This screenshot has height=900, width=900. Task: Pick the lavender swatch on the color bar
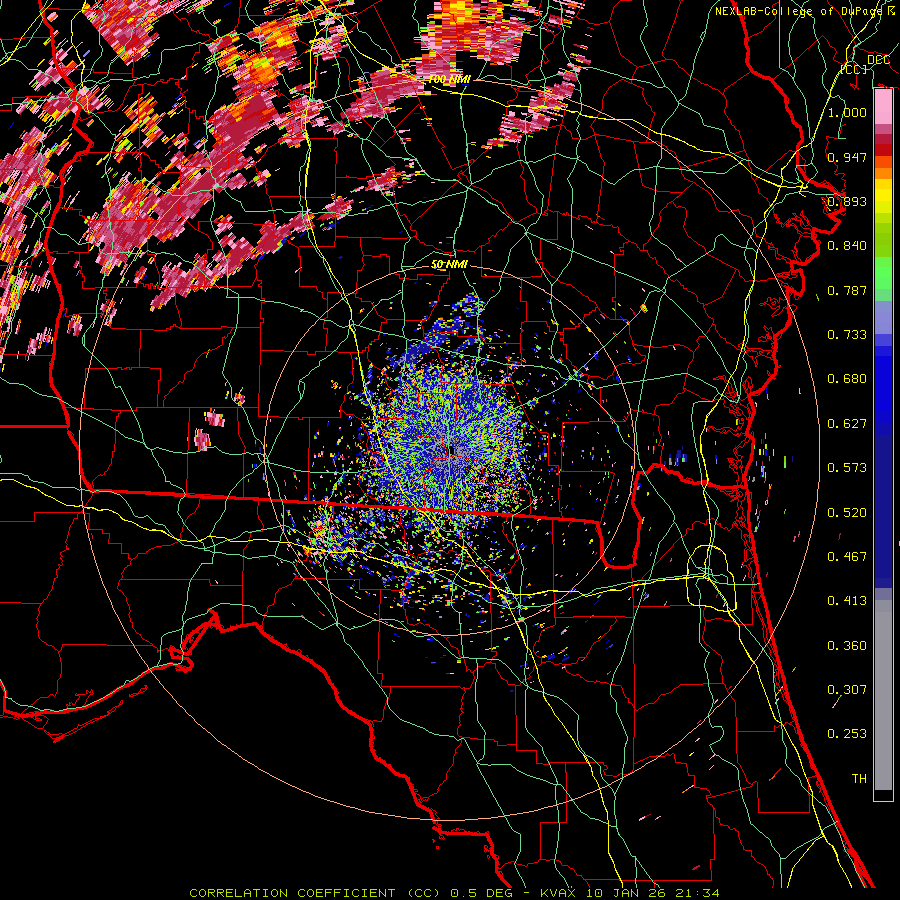[883, 318]
